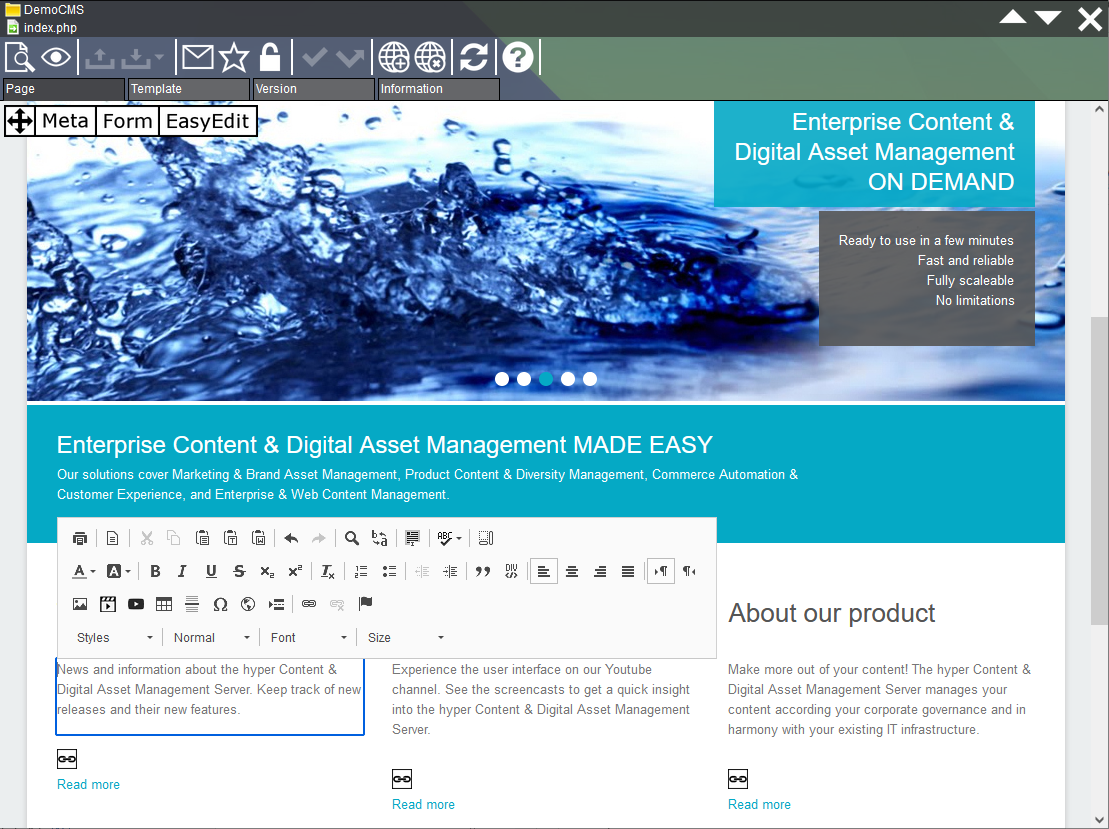
Task: Click Read more under the news column
Action: [x=88, y=784]
